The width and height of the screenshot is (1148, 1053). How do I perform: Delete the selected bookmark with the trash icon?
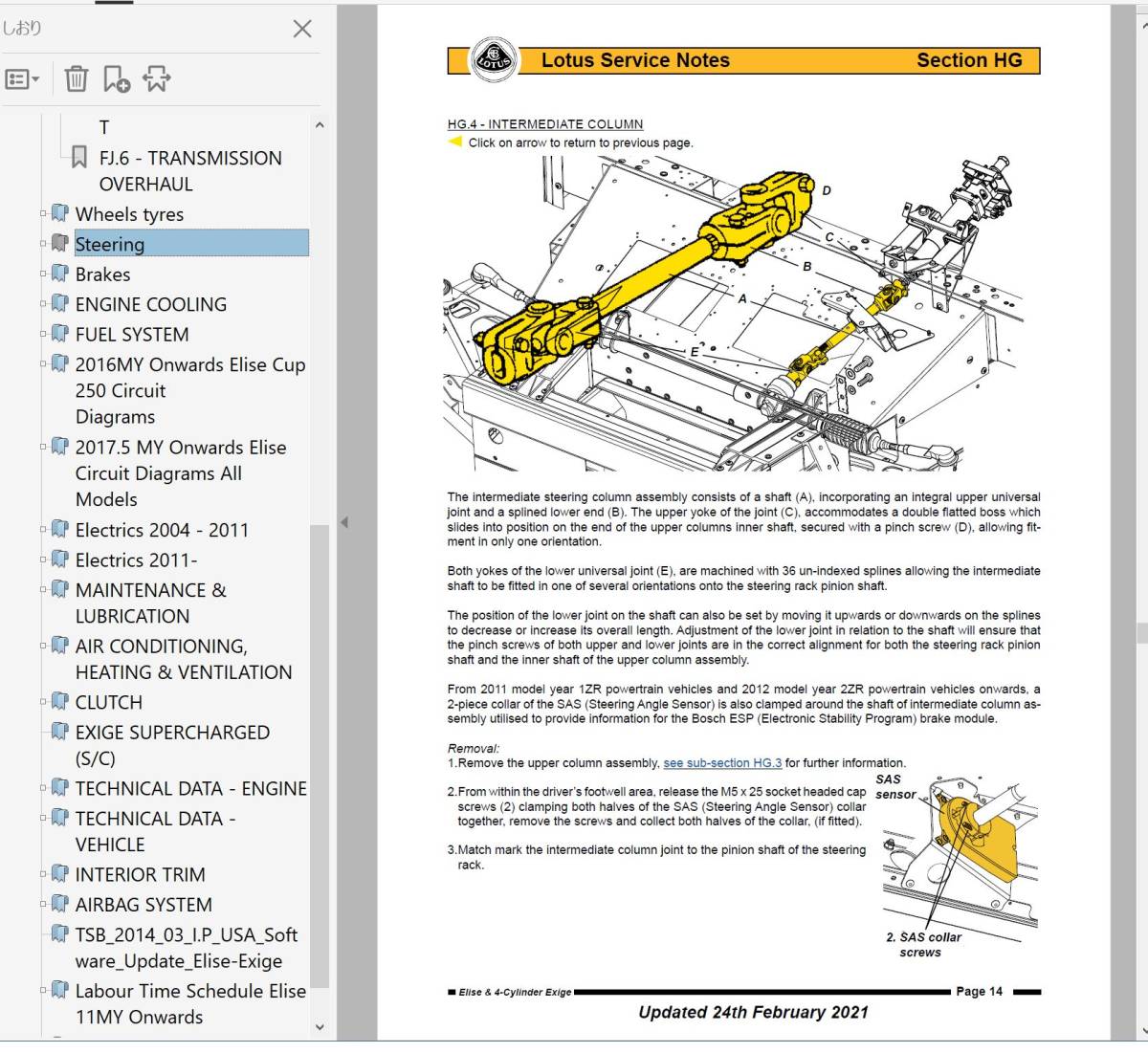click(76, 78)
